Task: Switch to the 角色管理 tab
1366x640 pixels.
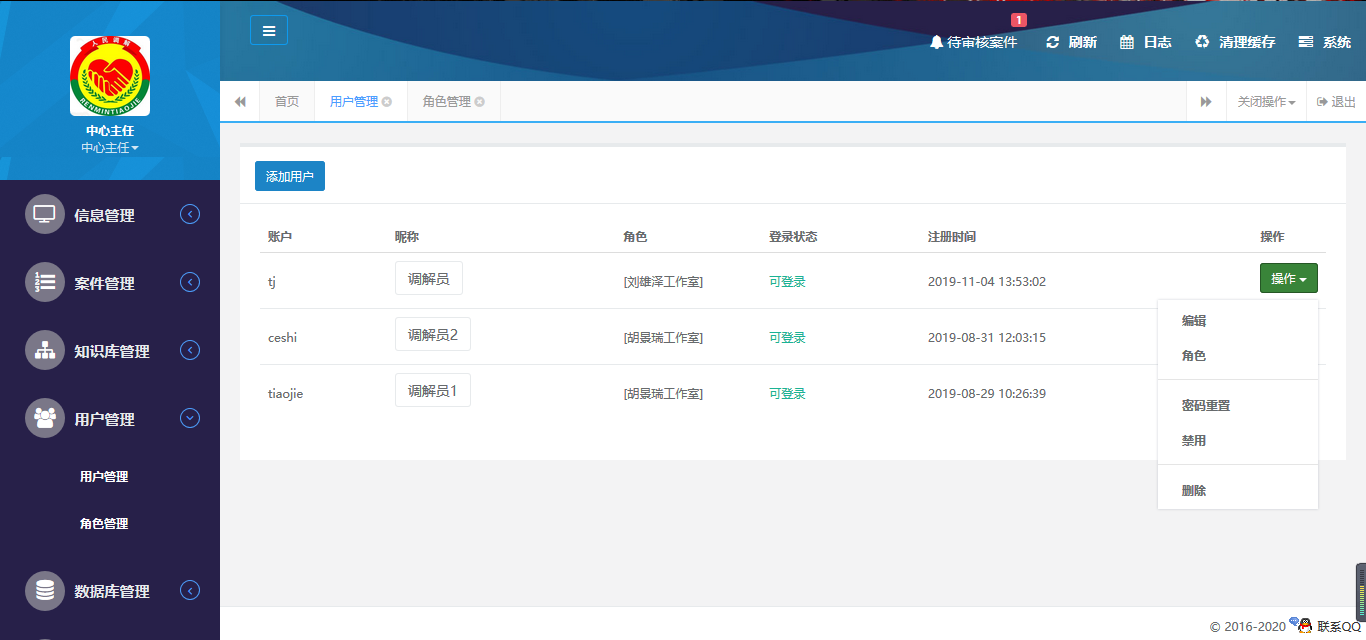Action: [x=446, y=101]
